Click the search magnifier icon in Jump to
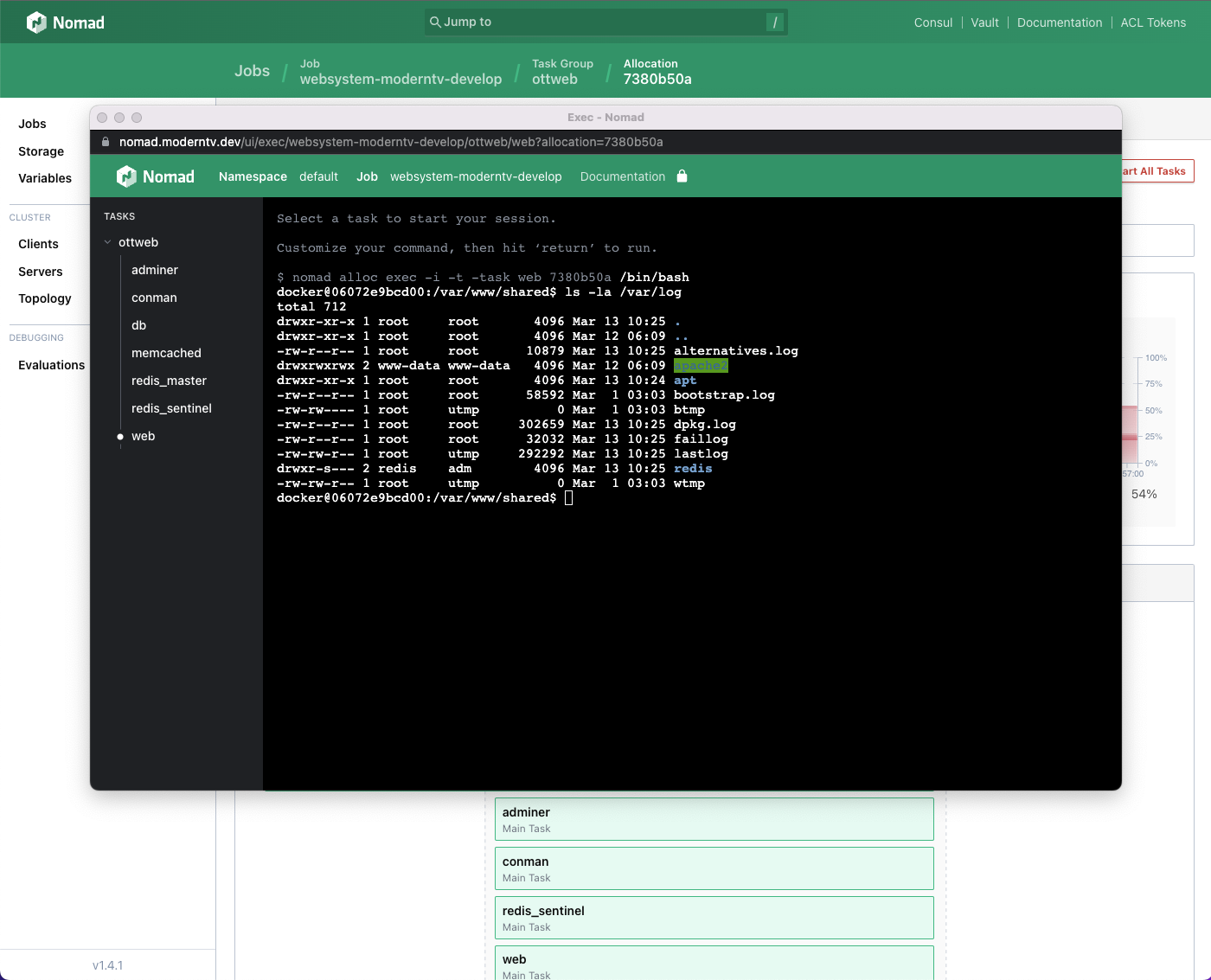The height and width of the screenshot is (980, 1211). [x=435, y=22]
